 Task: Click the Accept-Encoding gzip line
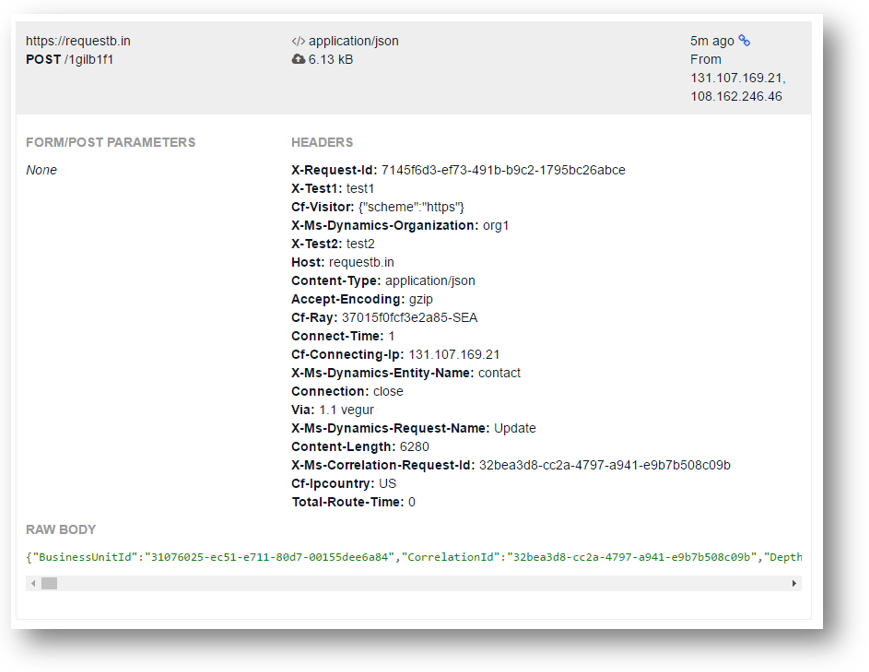362,299
